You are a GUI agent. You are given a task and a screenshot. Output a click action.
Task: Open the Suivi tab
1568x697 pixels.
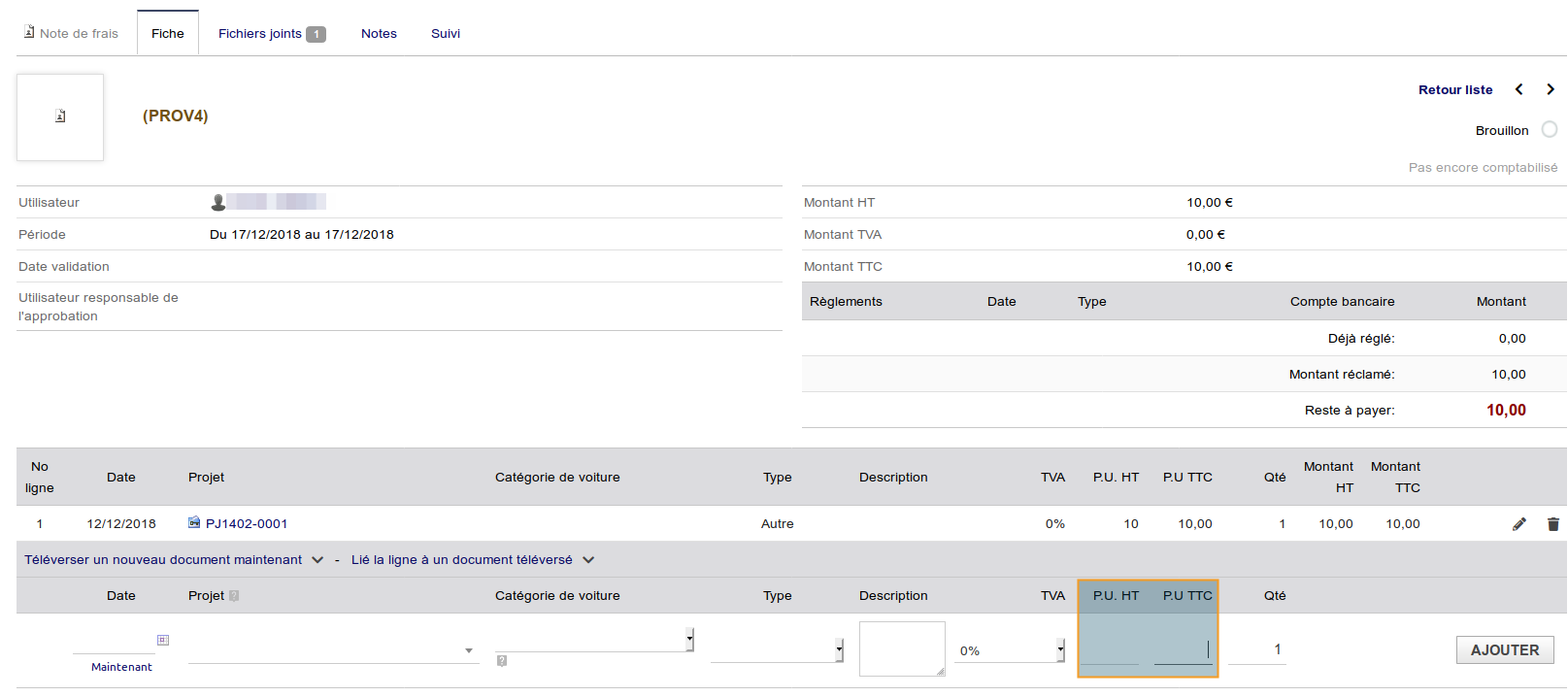(446, 34)
